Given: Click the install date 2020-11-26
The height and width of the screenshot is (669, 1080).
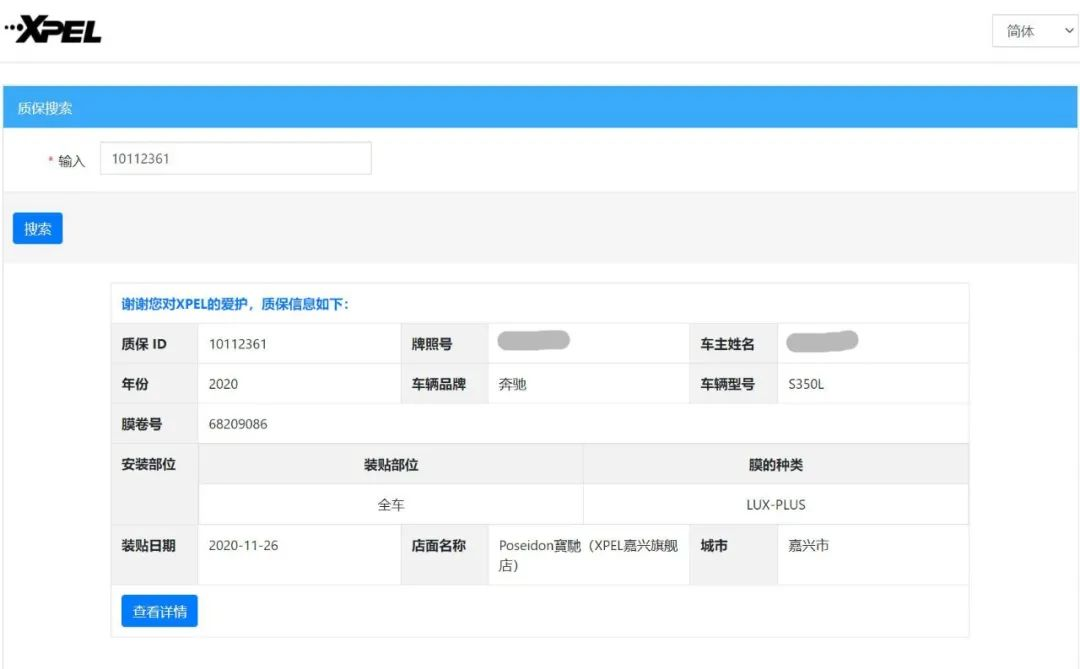Looking at the screenshot, I should pyautogui.click(x=243, y=545).
